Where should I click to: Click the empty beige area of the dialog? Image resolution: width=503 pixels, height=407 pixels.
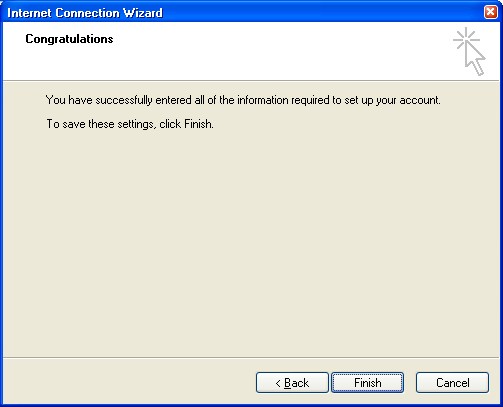(x=251, y=240)
